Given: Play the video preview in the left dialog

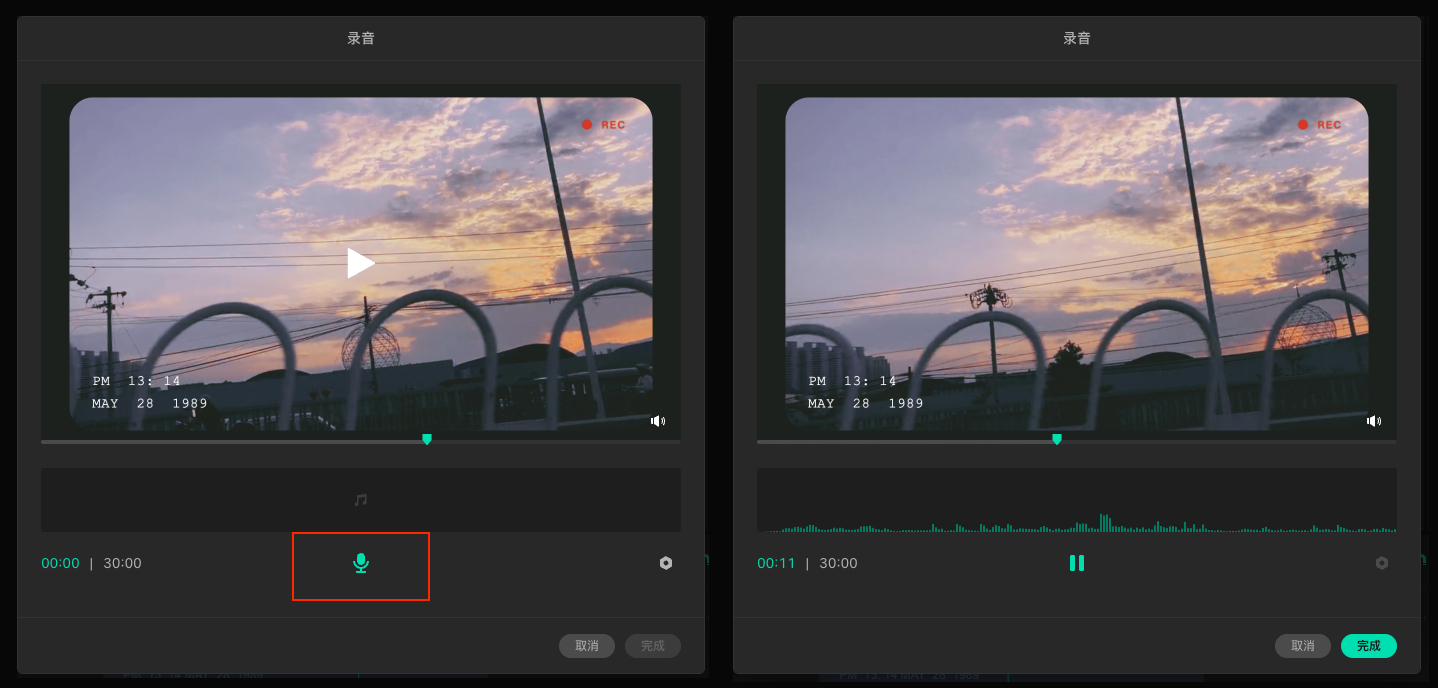Looking at the screenshot, I should [360, 263].
